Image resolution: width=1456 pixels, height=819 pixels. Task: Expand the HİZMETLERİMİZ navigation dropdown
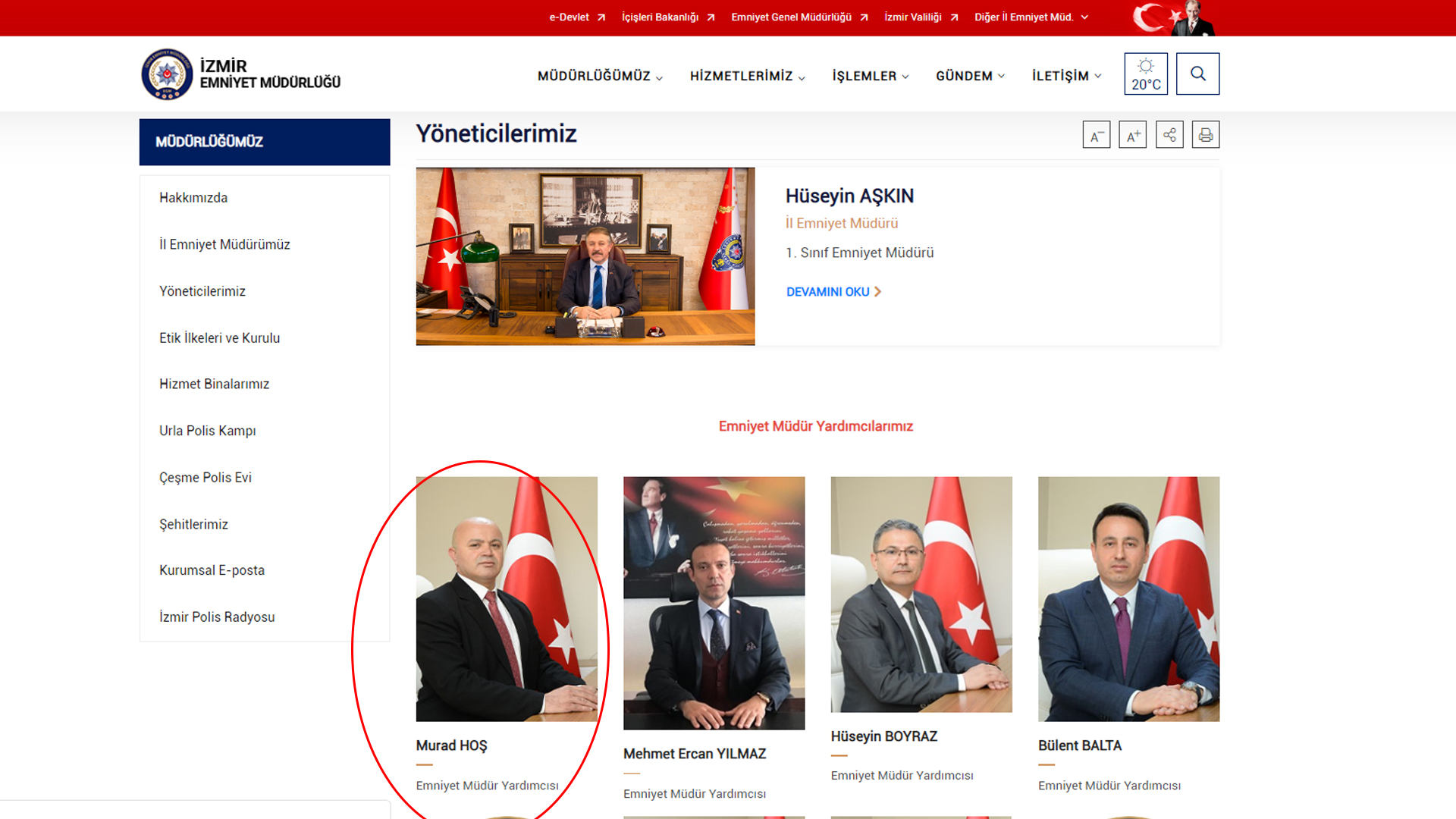tap(747, 76)
